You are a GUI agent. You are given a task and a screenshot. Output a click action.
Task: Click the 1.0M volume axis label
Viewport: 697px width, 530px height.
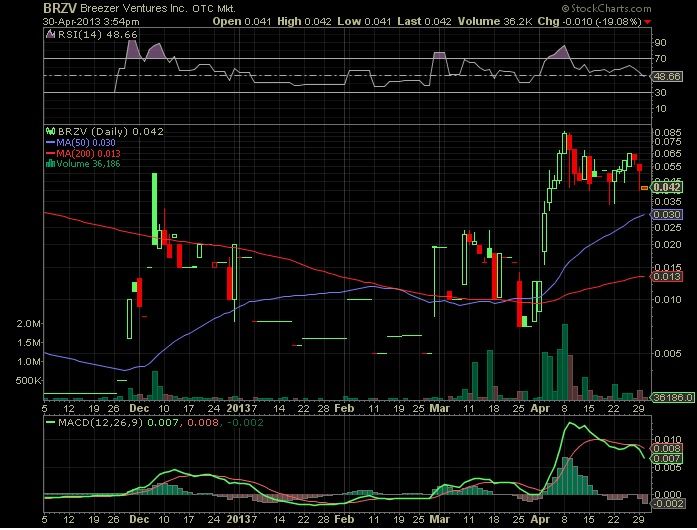(x=29, y=361)
